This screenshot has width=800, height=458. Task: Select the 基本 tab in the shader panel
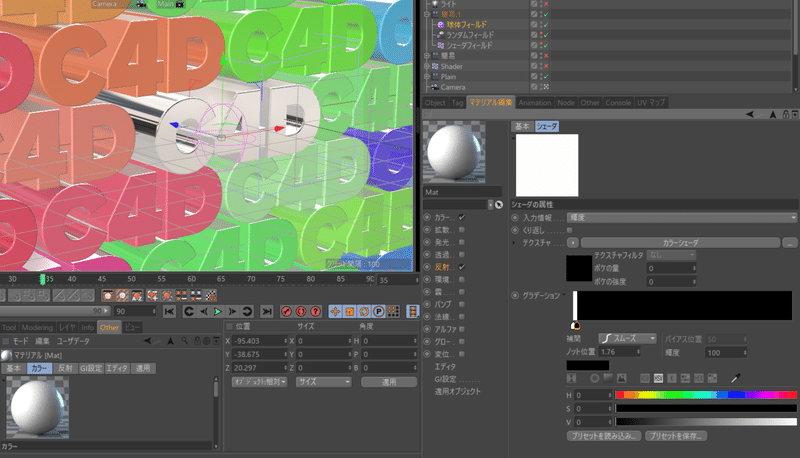522,126
